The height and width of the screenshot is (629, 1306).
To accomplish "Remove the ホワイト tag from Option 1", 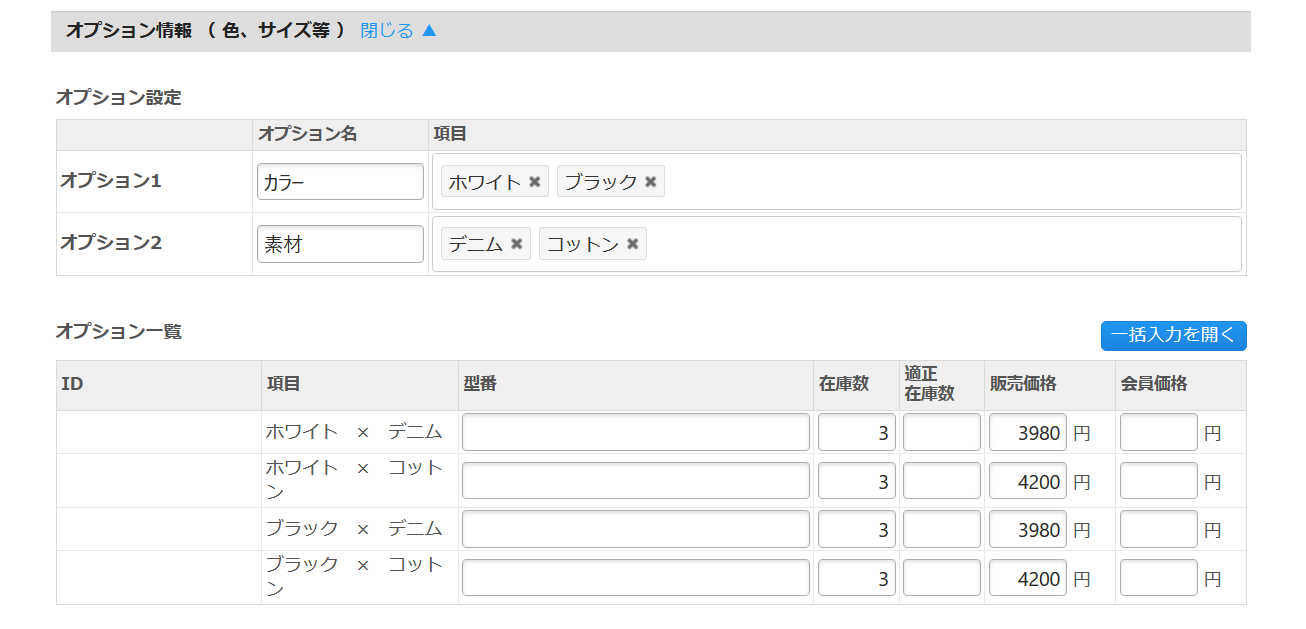I will 534,182.
